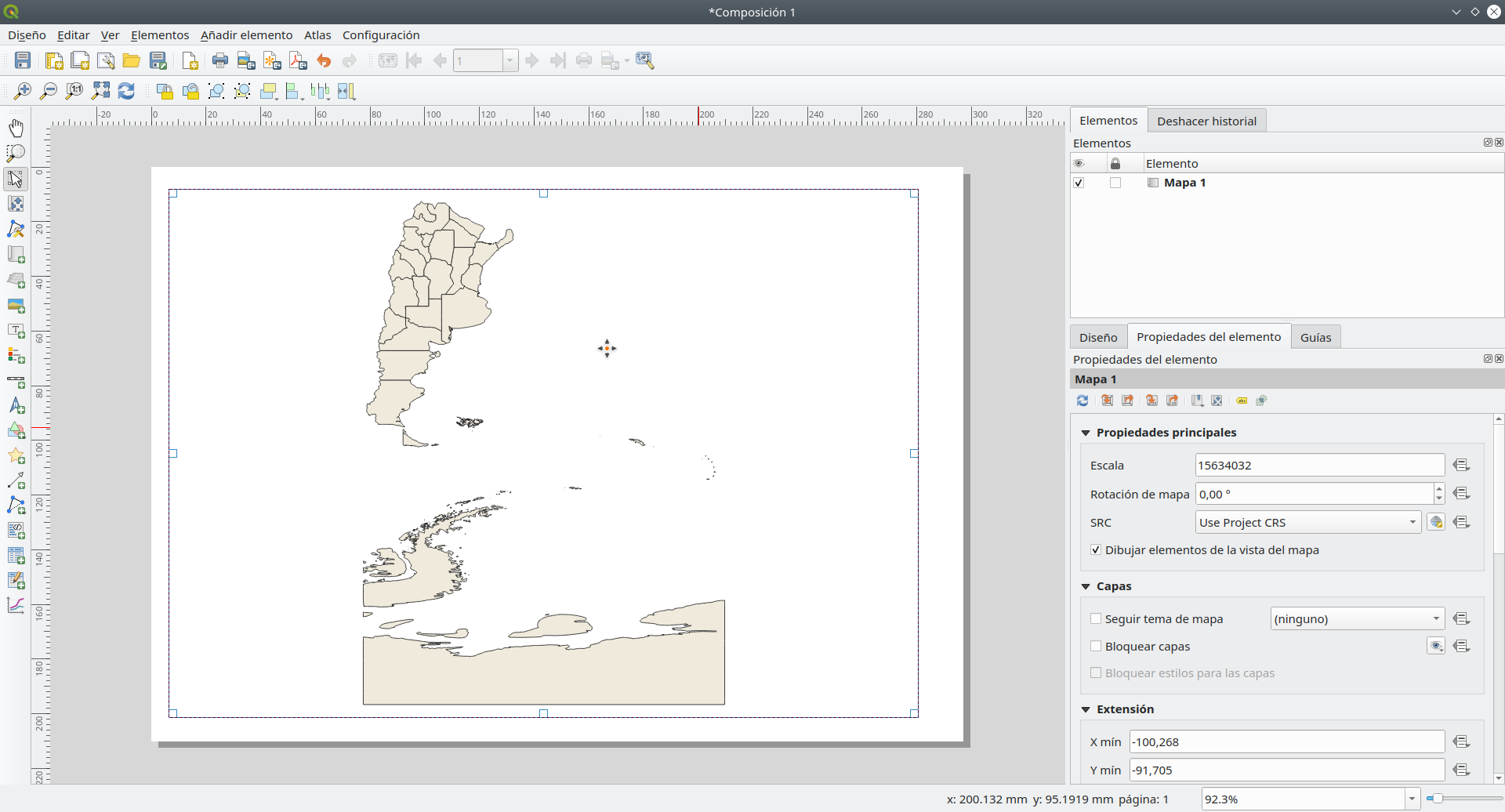Screen dimensions: 1505x812
Task: Save the layout project
Action: (x=23, y=60)
